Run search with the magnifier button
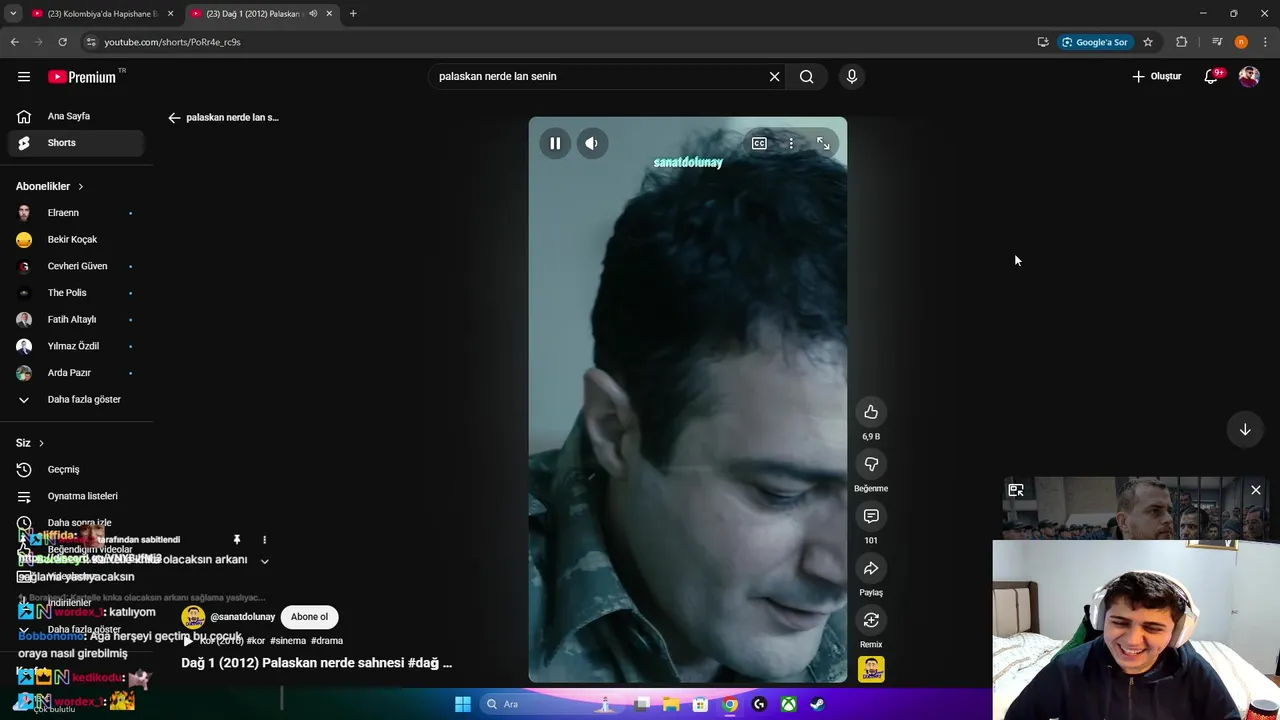The image size is (1280, 720). coord(807,77)
